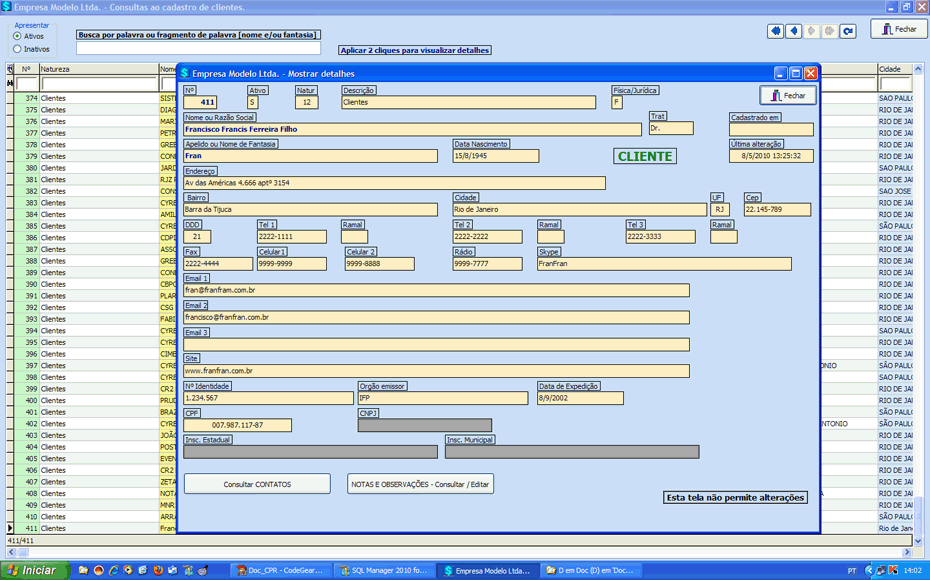930x580 pixels.
Task: Open the folder icon in quick launch
Action: pos(84,571)
